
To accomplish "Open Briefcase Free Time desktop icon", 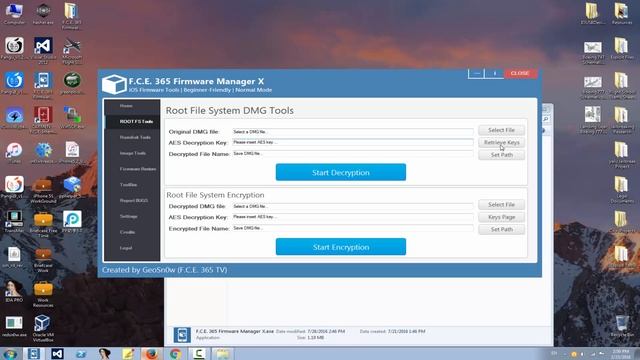I will point(43,224).
